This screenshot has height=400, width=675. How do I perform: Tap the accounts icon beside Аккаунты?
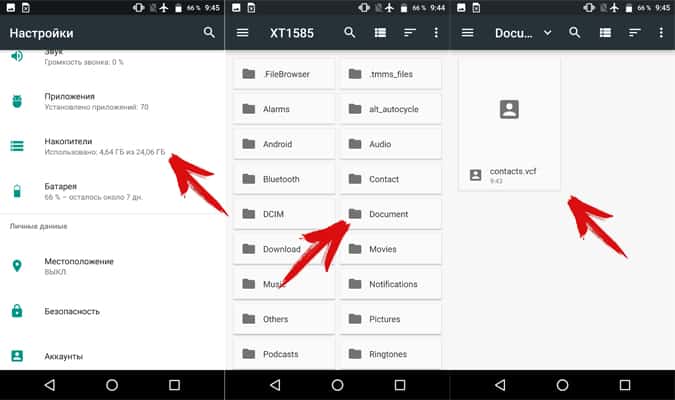tap(17, 356)
